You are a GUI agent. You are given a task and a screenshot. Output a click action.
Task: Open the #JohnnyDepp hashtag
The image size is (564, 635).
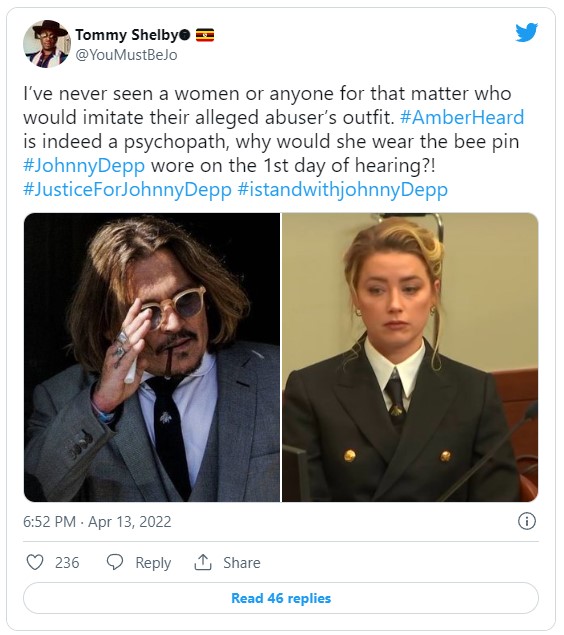84,166
